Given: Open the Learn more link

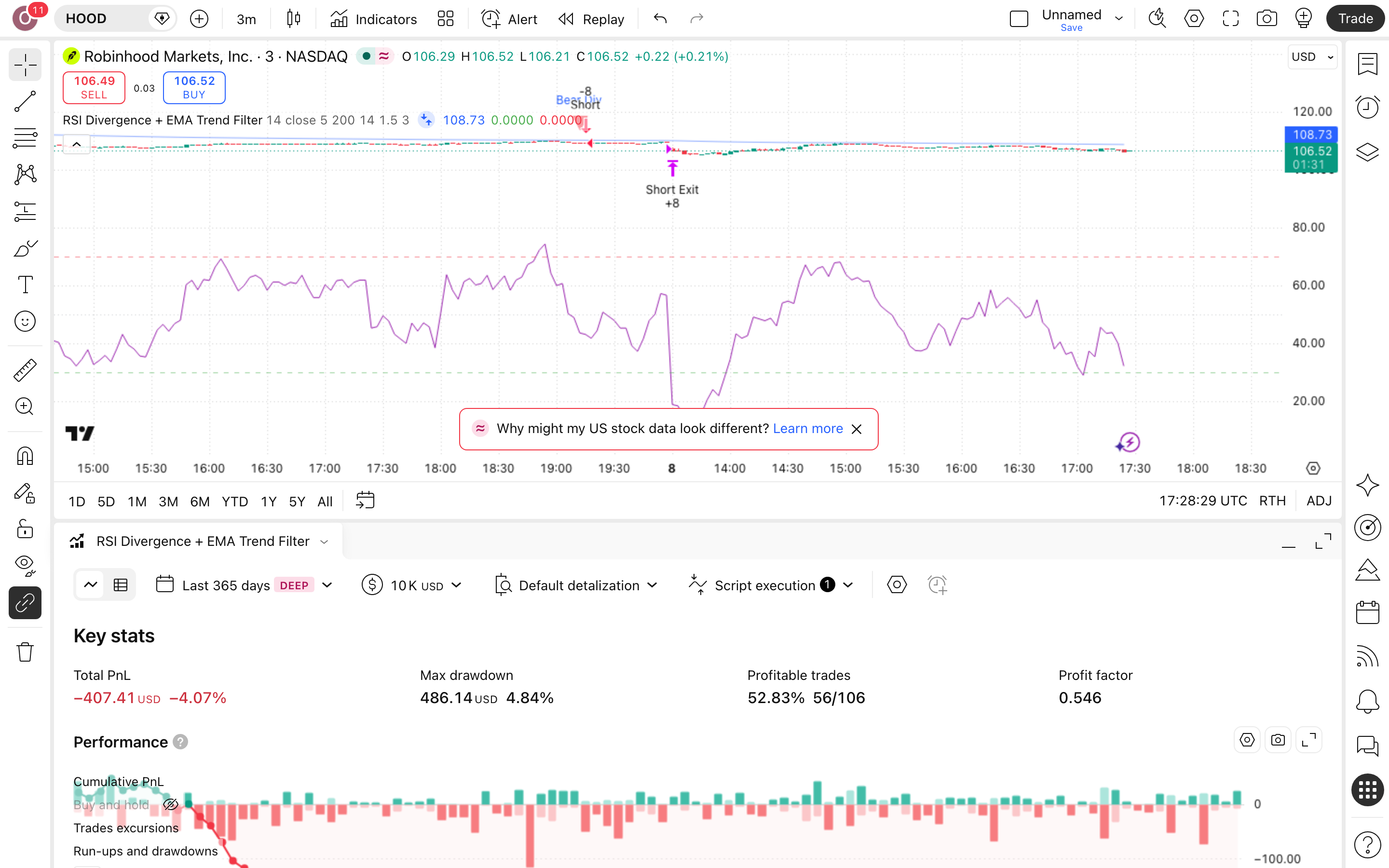Looking at the screenshot, I should (807, 428).
